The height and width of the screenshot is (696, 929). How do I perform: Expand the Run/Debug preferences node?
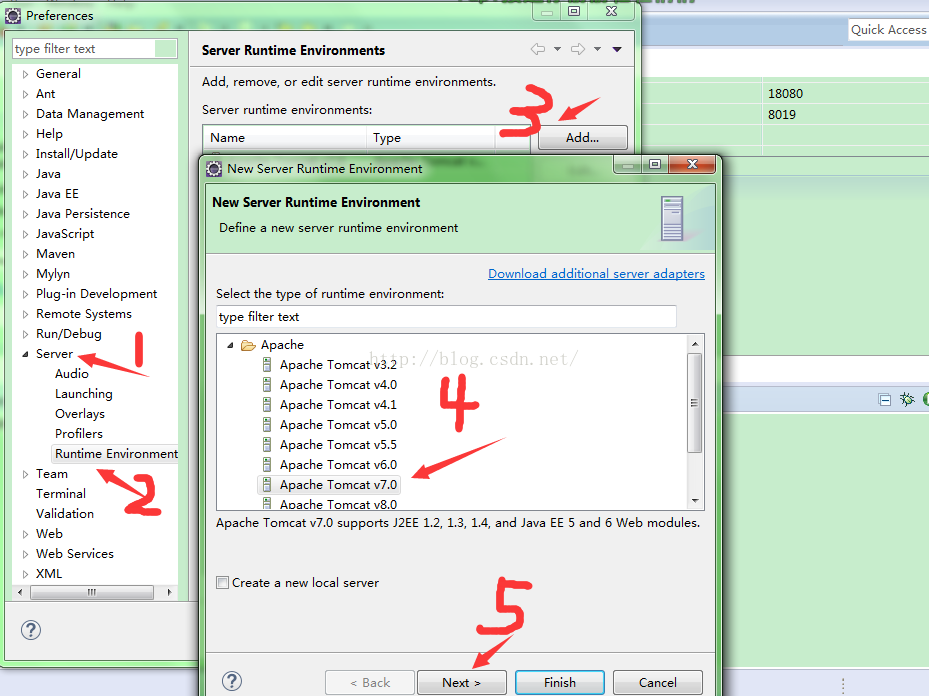(25, 334)
